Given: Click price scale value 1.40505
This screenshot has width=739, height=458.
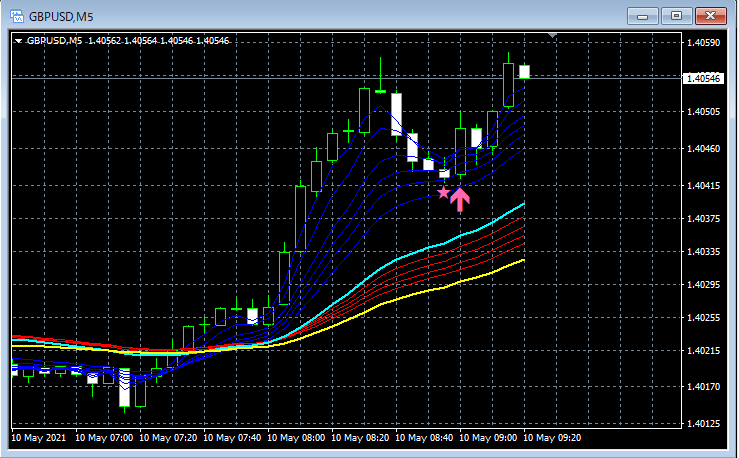Looking at the screenshot, I should (x=704, y=112).
